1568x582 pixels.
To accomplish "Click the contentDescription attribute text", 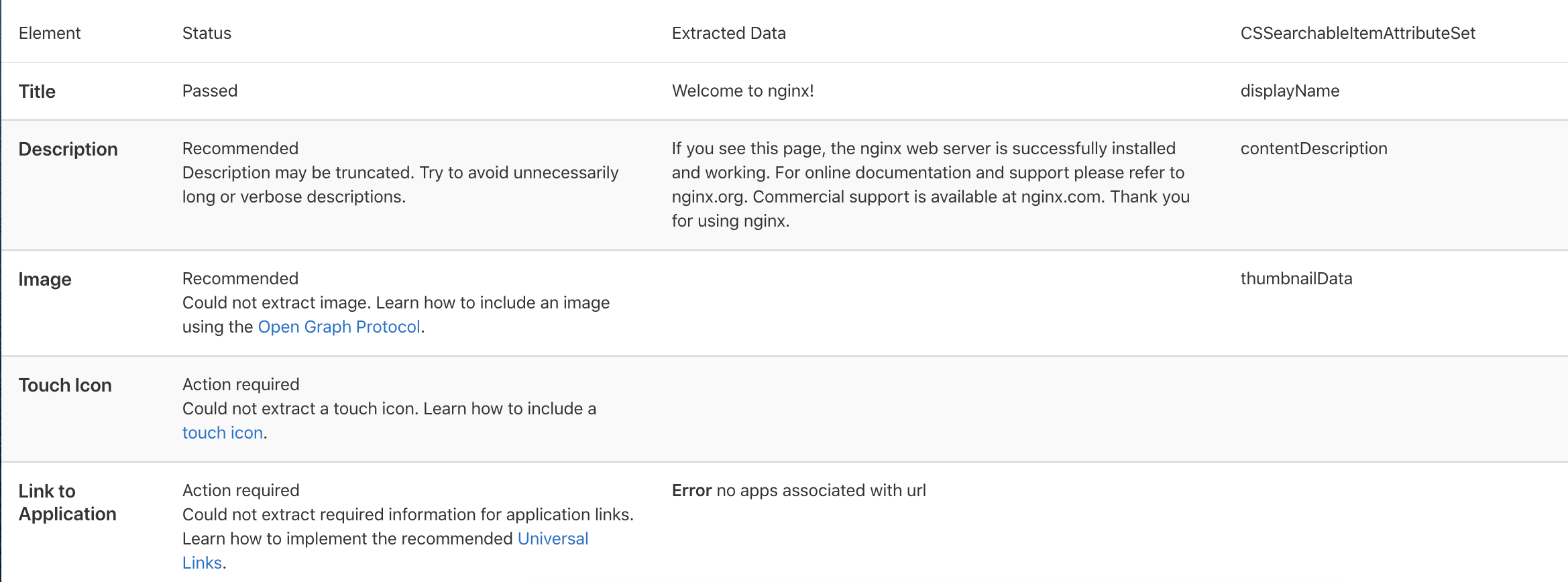I will click(1313, 148).
